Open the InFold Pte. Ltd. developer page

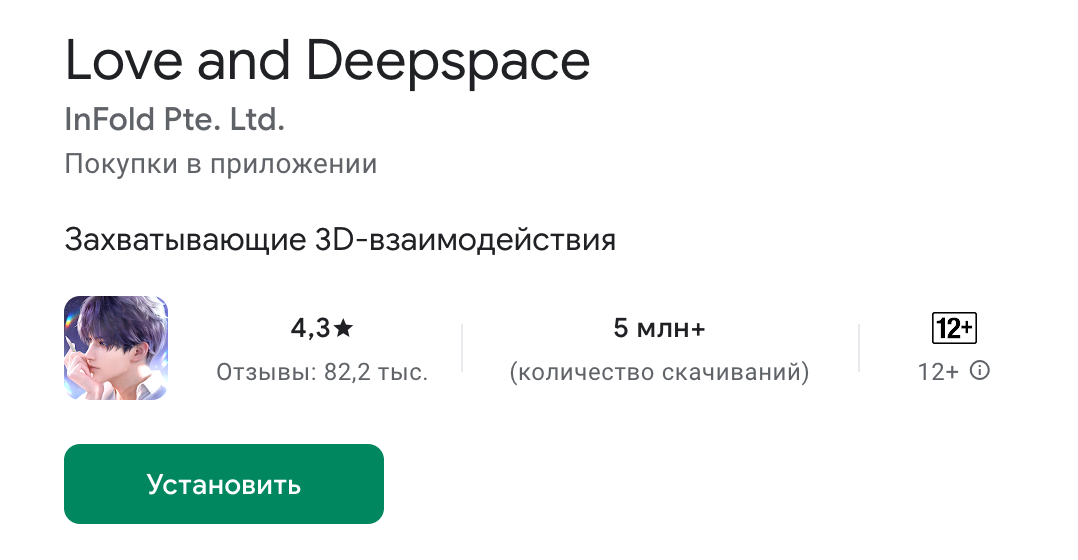pyautogui.click(x=175, y=120)
